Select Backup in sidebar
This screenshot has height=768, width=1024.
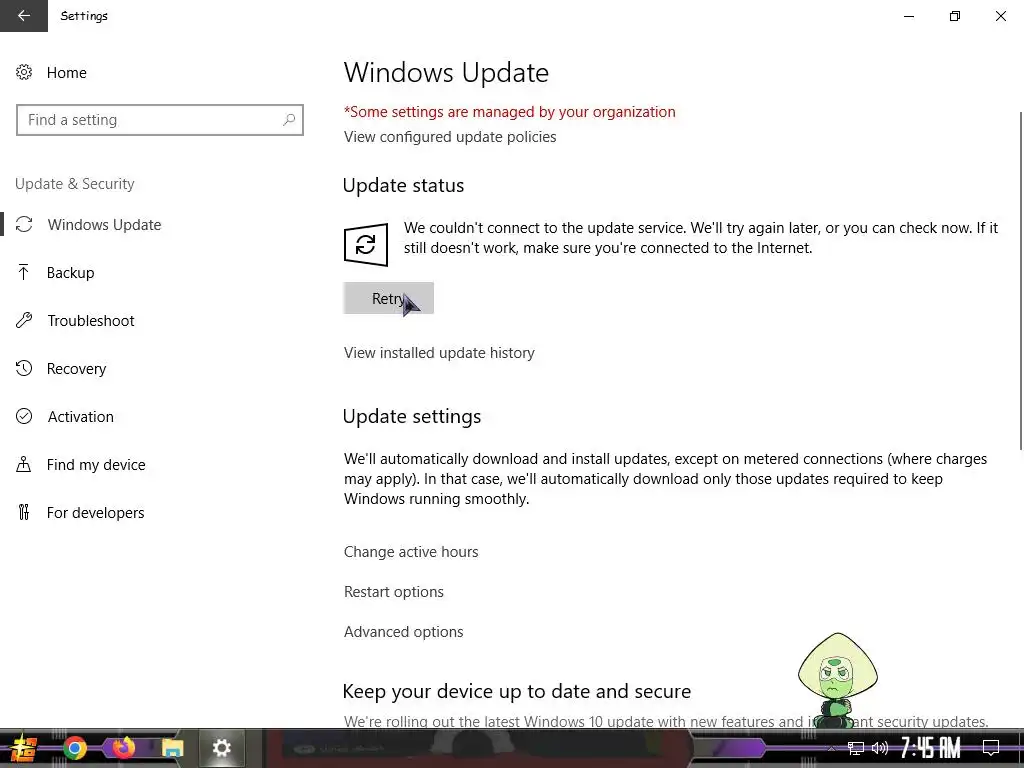[71, 272]
